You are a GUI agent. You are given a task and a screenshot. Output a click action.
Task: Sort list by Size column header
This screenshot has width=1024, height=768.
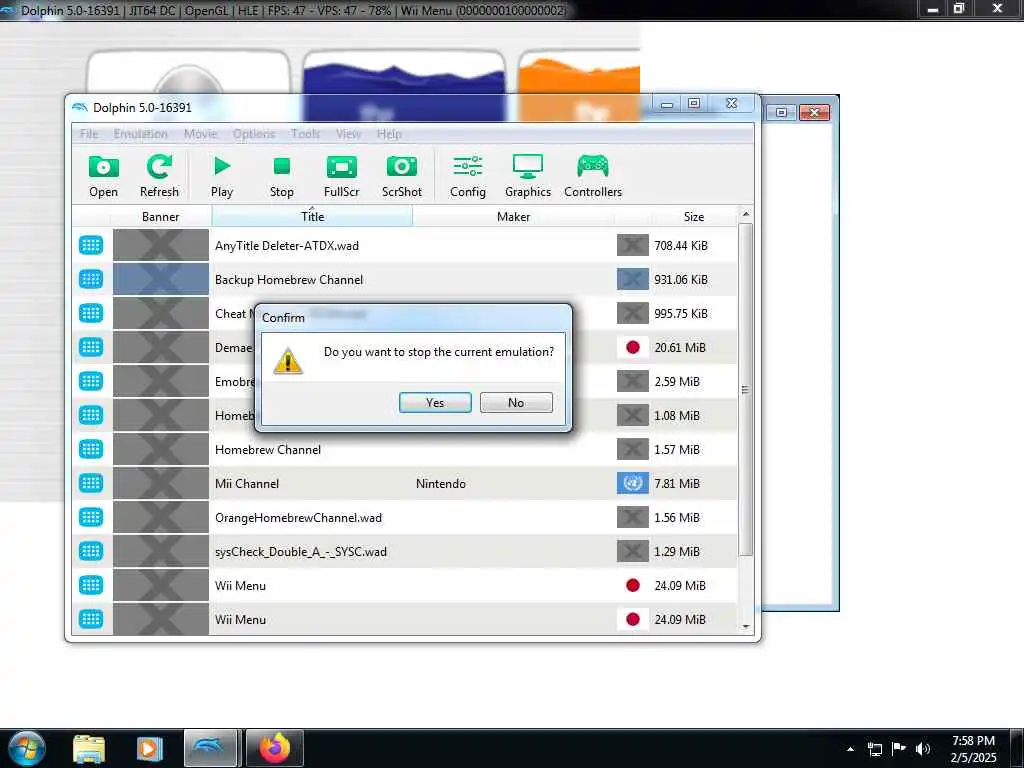(x=694, y=217)
